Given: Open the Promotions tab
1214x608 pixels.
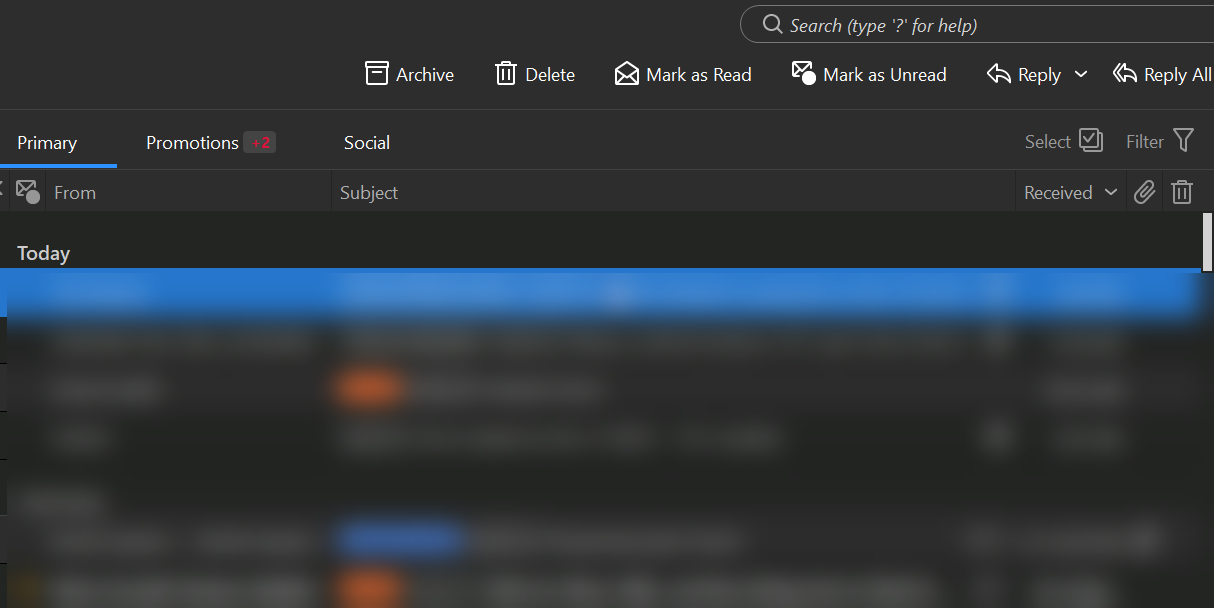Looking at the screenshot, I should click(x=193, y=143).
